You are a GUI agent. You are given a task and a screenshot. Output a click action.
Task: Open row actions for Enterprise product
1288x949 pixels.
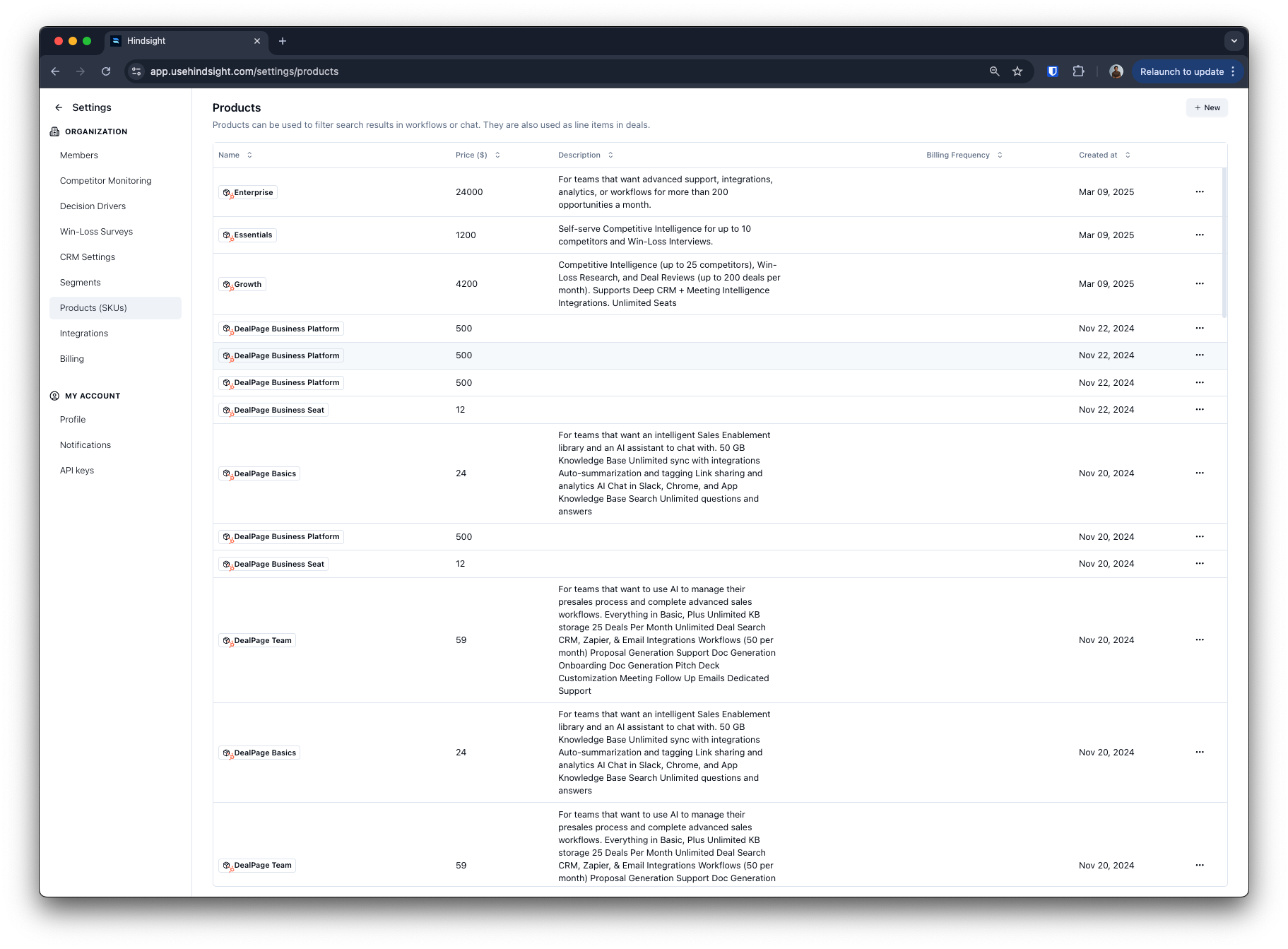coord(1200,192)
